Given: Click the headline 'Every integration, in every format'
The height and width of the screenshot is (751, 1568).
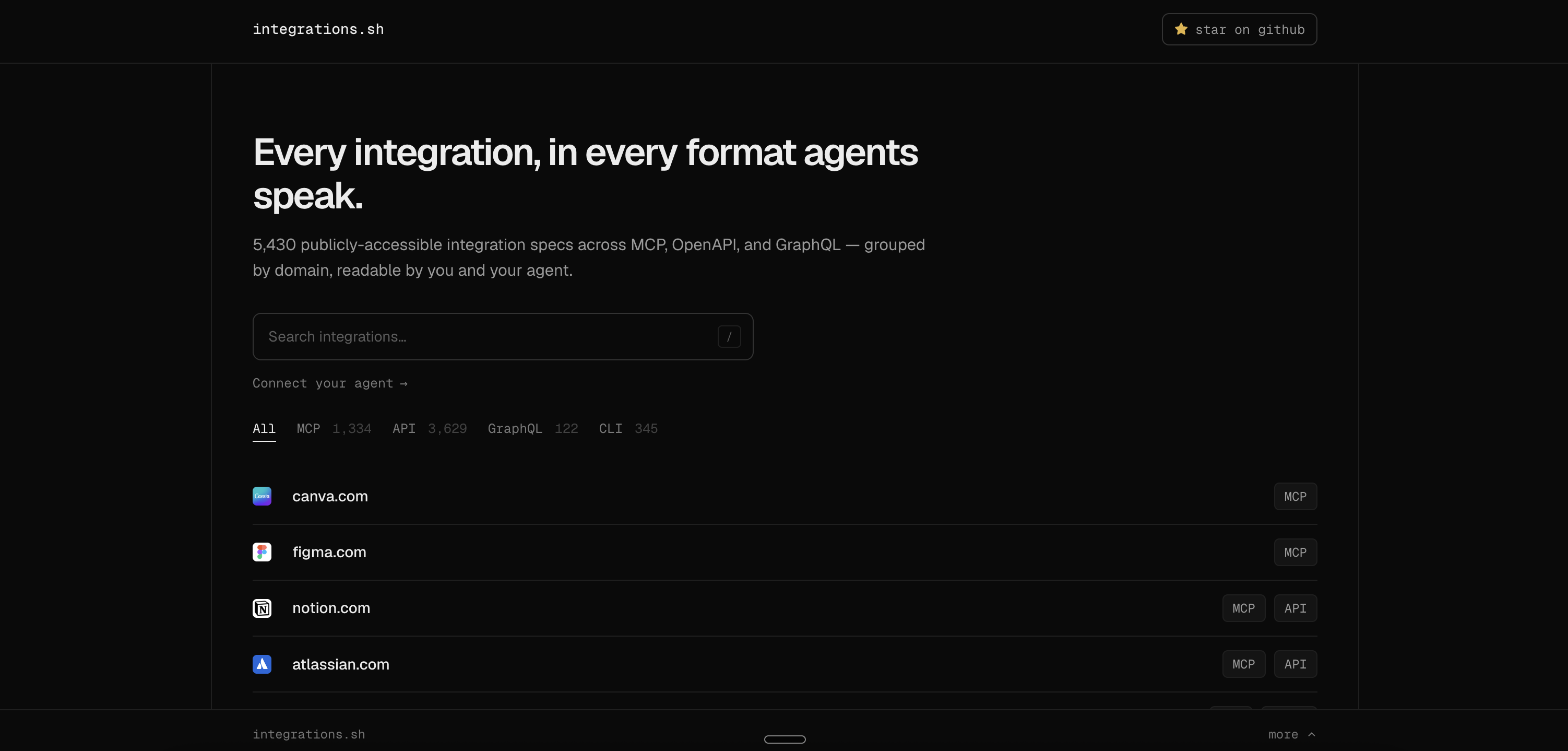Looking at the screenshot, I should click(585, 173).
